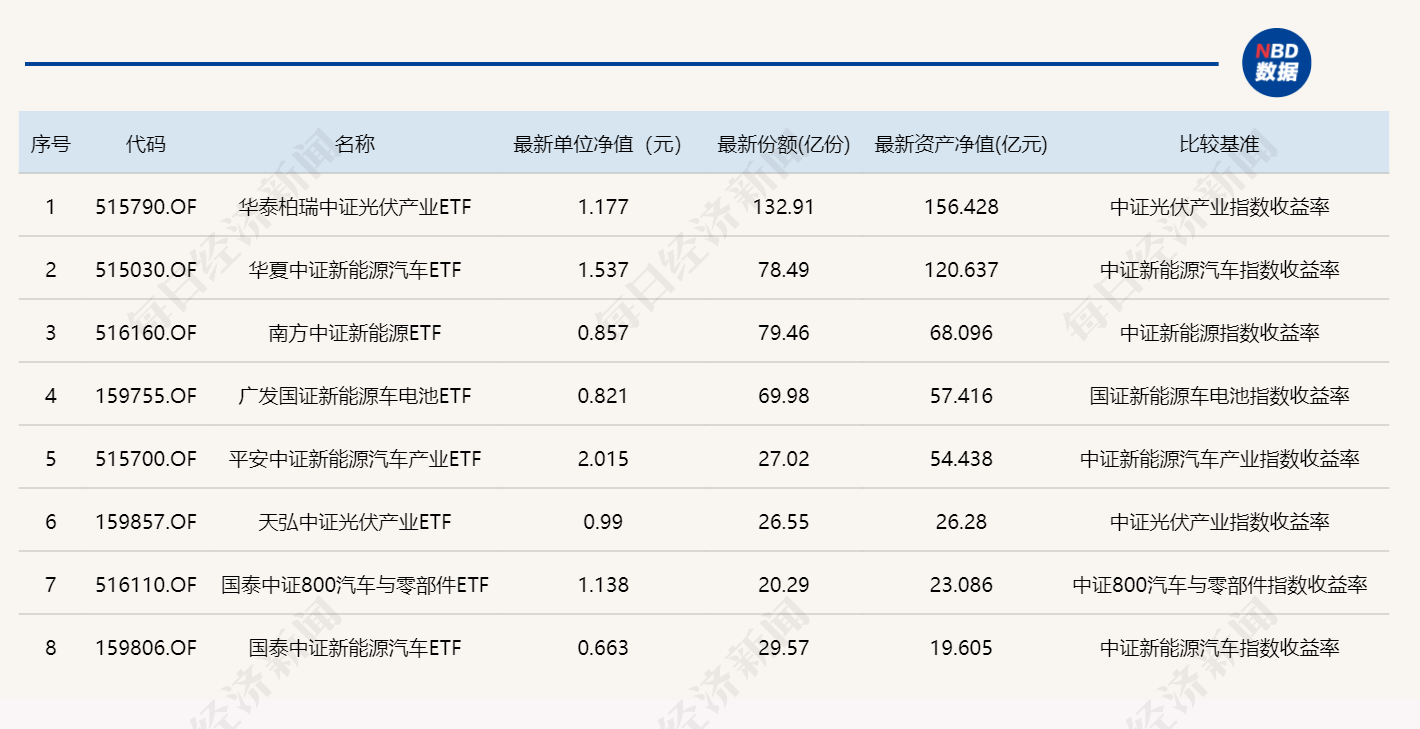Click benchmark 中证新能源指数收益率

click(1219, 333)
